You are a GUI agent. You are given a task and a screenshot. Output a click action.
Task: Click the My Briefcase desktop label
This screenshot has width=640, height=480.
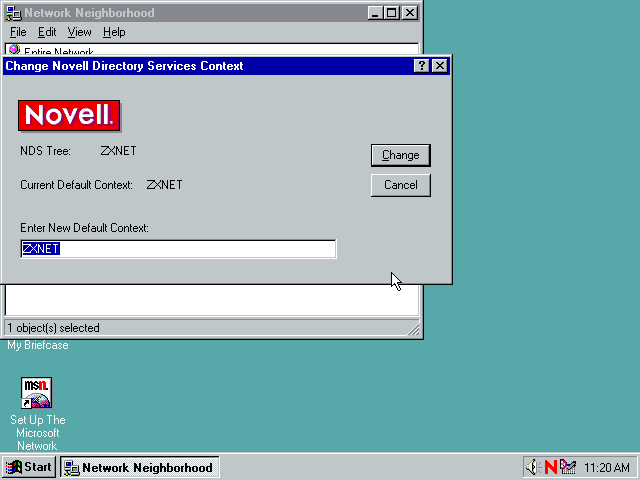[x=38, y=345]
